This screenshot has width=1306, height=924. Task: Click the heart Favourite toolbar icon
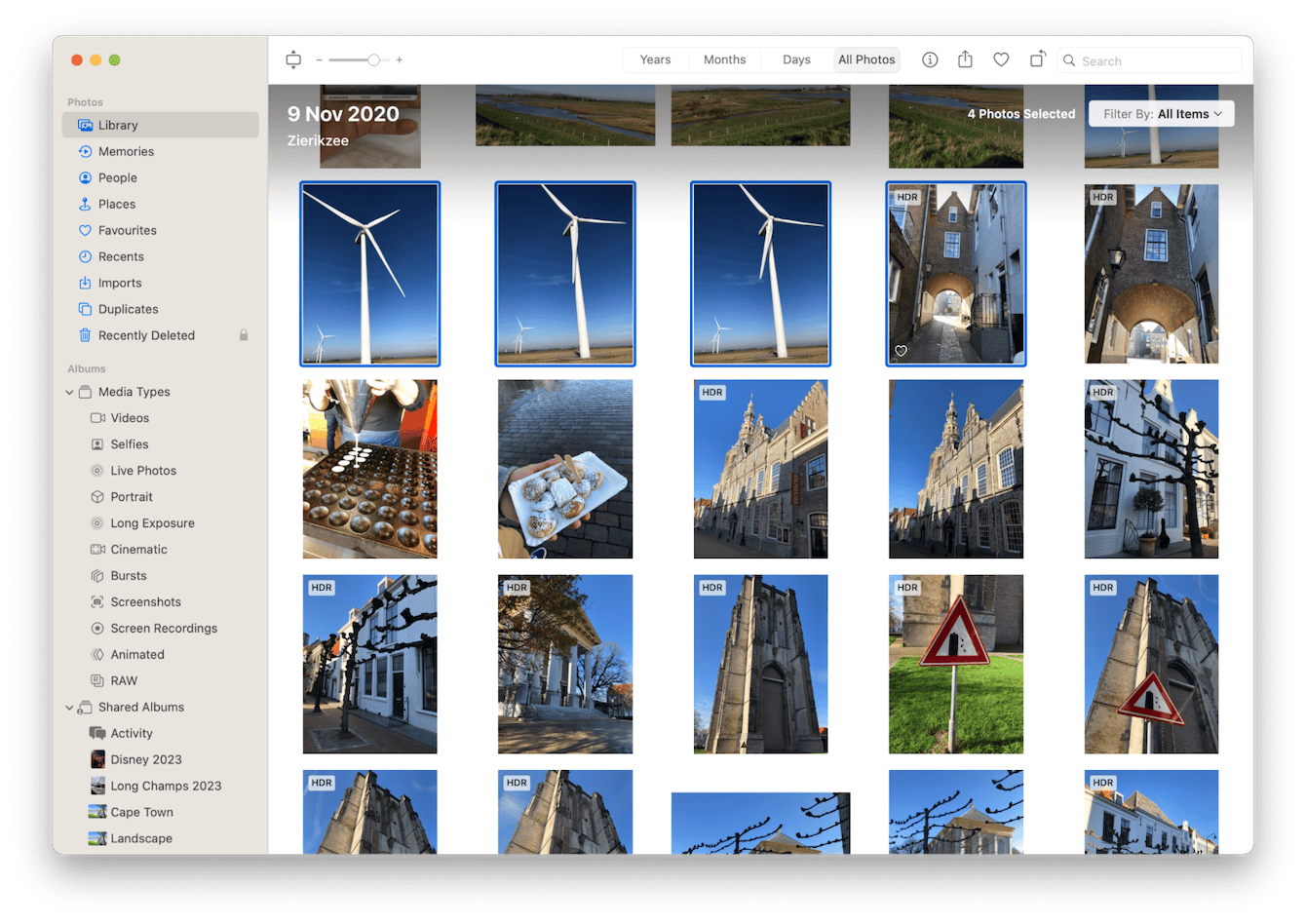pyautogui.click(x=1001, y=59)
